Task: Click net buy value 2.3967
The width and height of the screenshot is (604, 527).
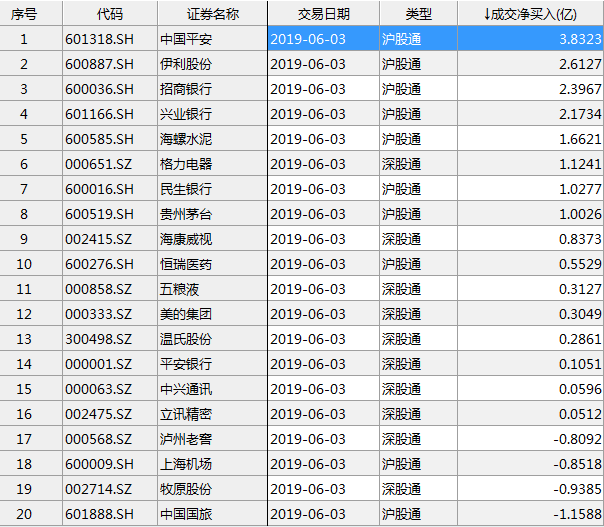Action: 530,89
